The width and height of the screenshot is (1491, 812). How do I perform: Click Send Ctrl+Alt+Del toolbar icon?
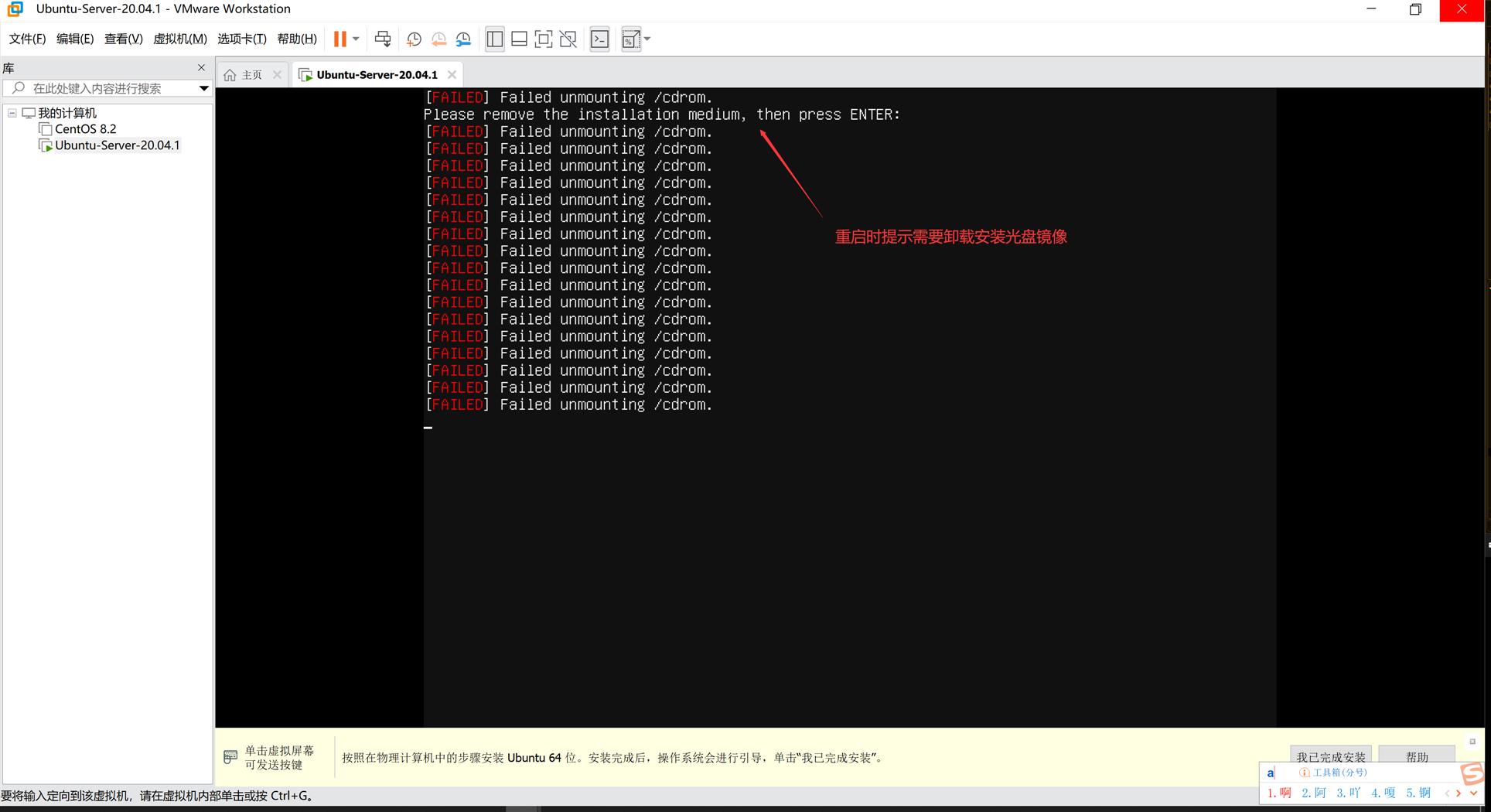tap(383, 39)
